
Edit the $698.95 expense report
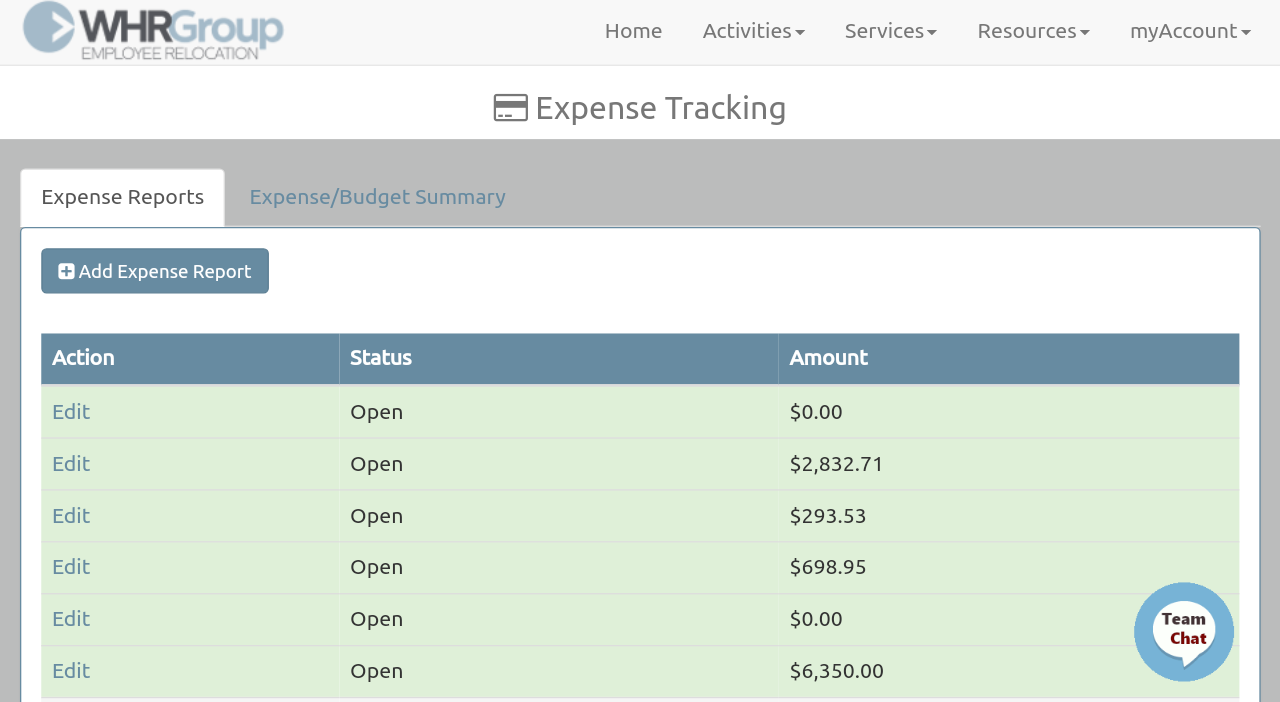pos(71,567)
